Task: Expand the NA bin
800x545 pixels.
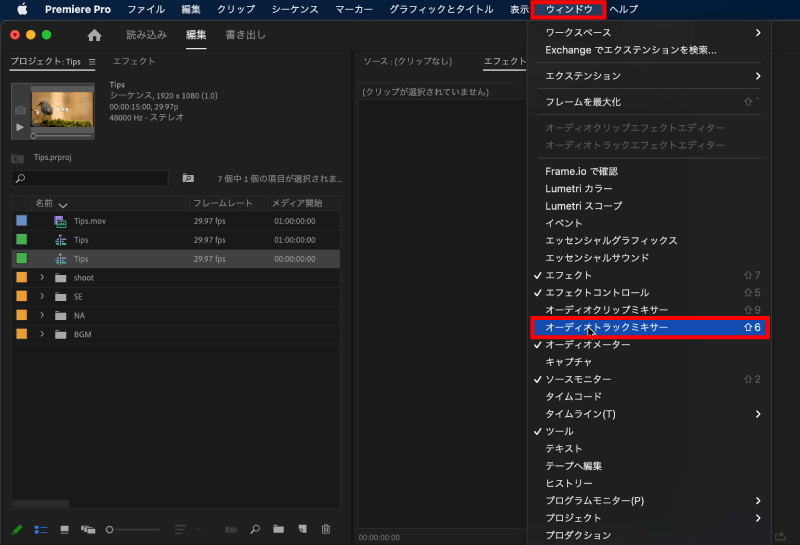Action: click(42, 315)
